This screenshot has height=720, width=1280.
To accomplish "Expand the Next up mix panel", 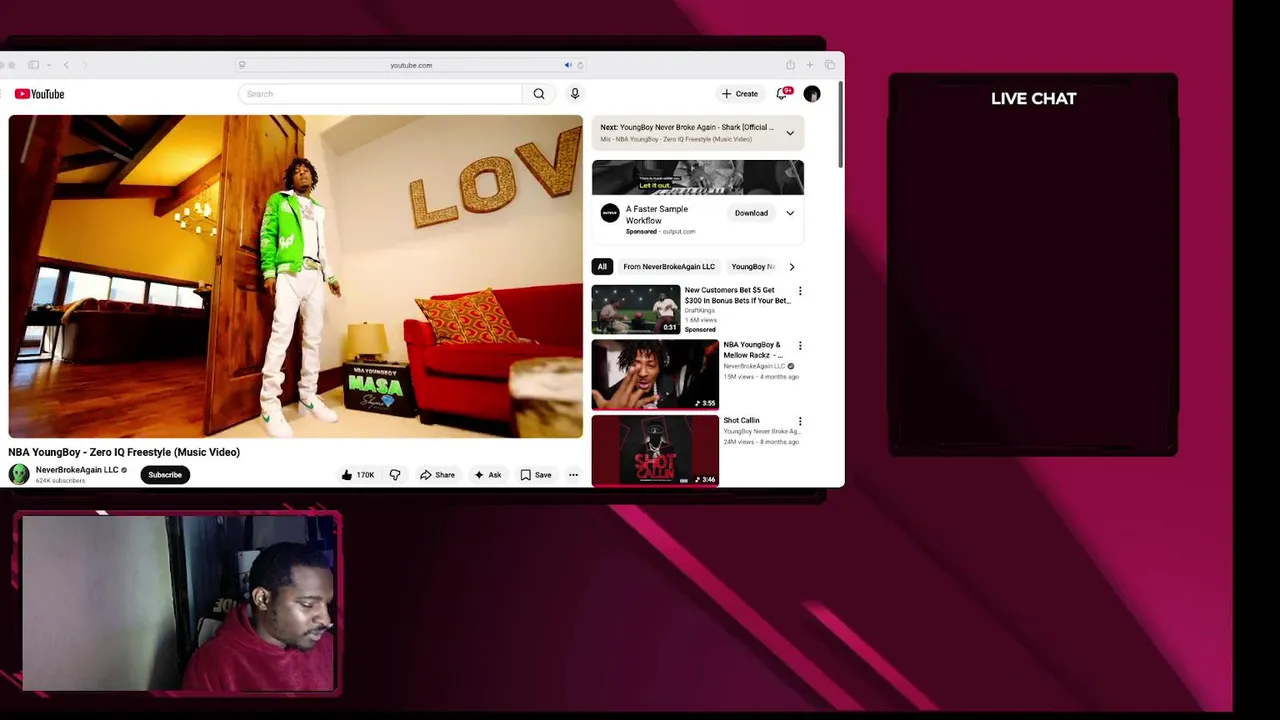I will [x=790, y=133].
